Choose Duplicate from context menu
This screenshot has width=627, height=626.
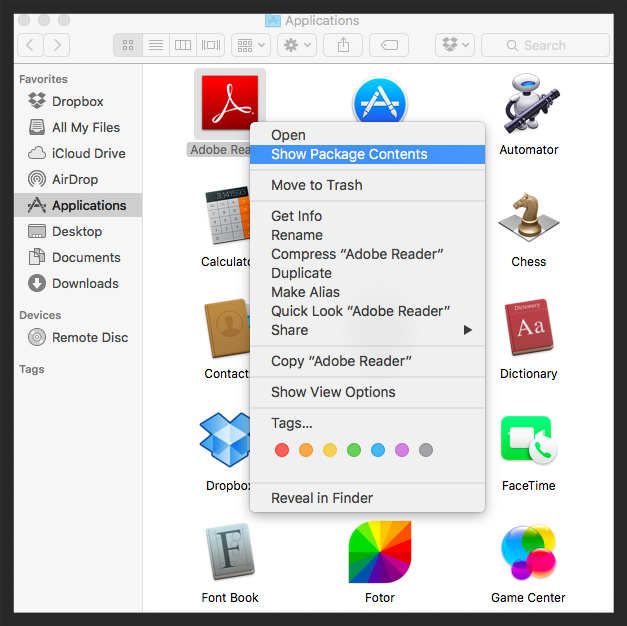coord(367,273)
